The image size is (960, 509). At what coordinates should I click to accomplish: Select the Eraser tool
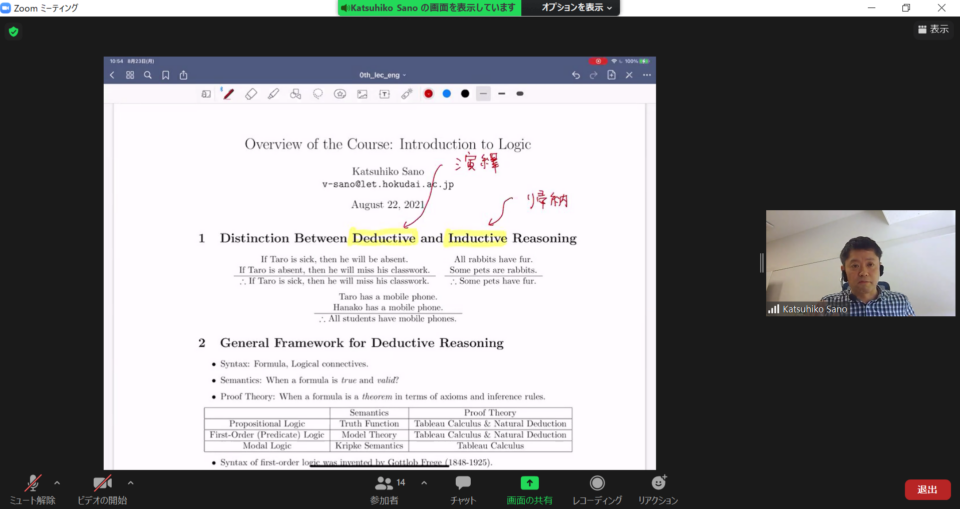[251, 94]
